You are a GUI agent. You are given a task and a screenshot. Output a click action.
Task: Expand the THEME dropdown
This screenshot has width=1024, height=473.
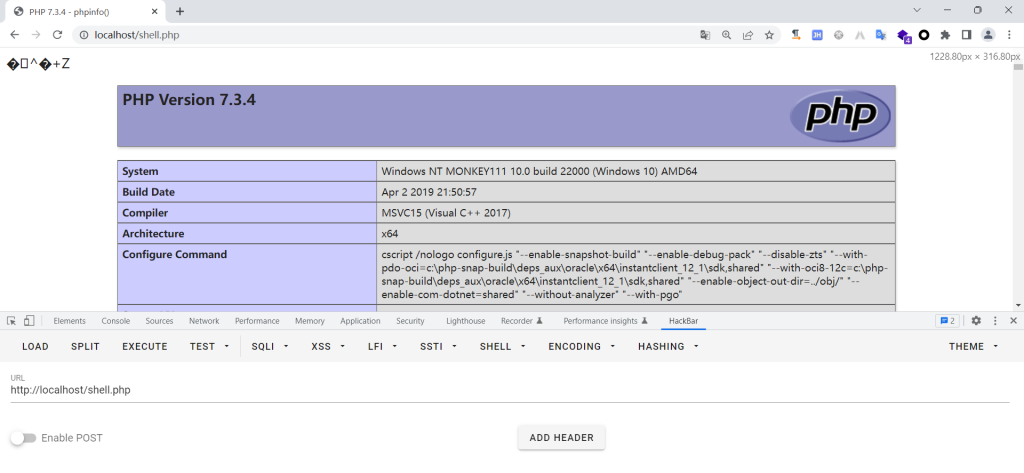tap(973, 346)
